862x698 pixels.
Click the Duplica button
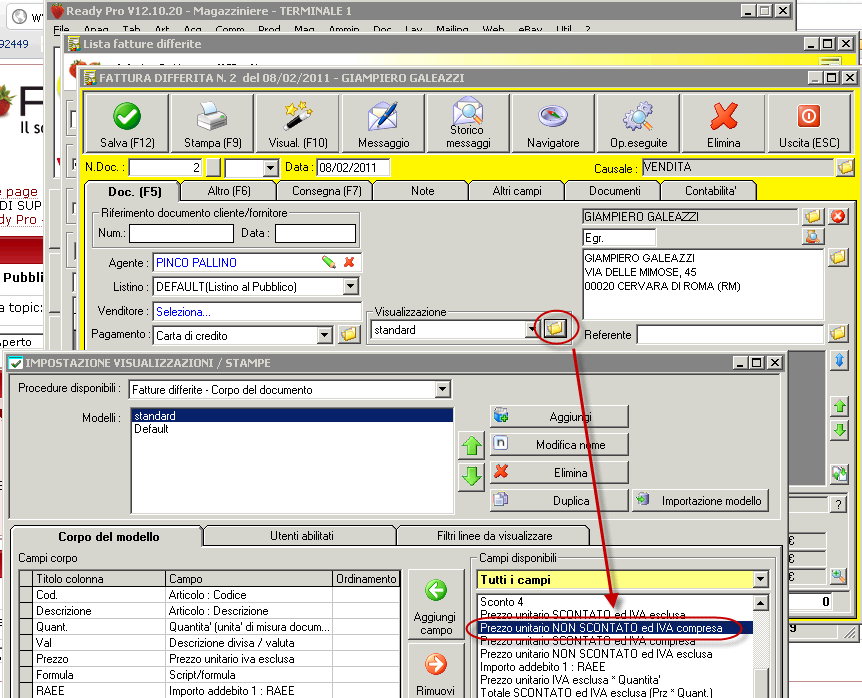tap(559, 500)
